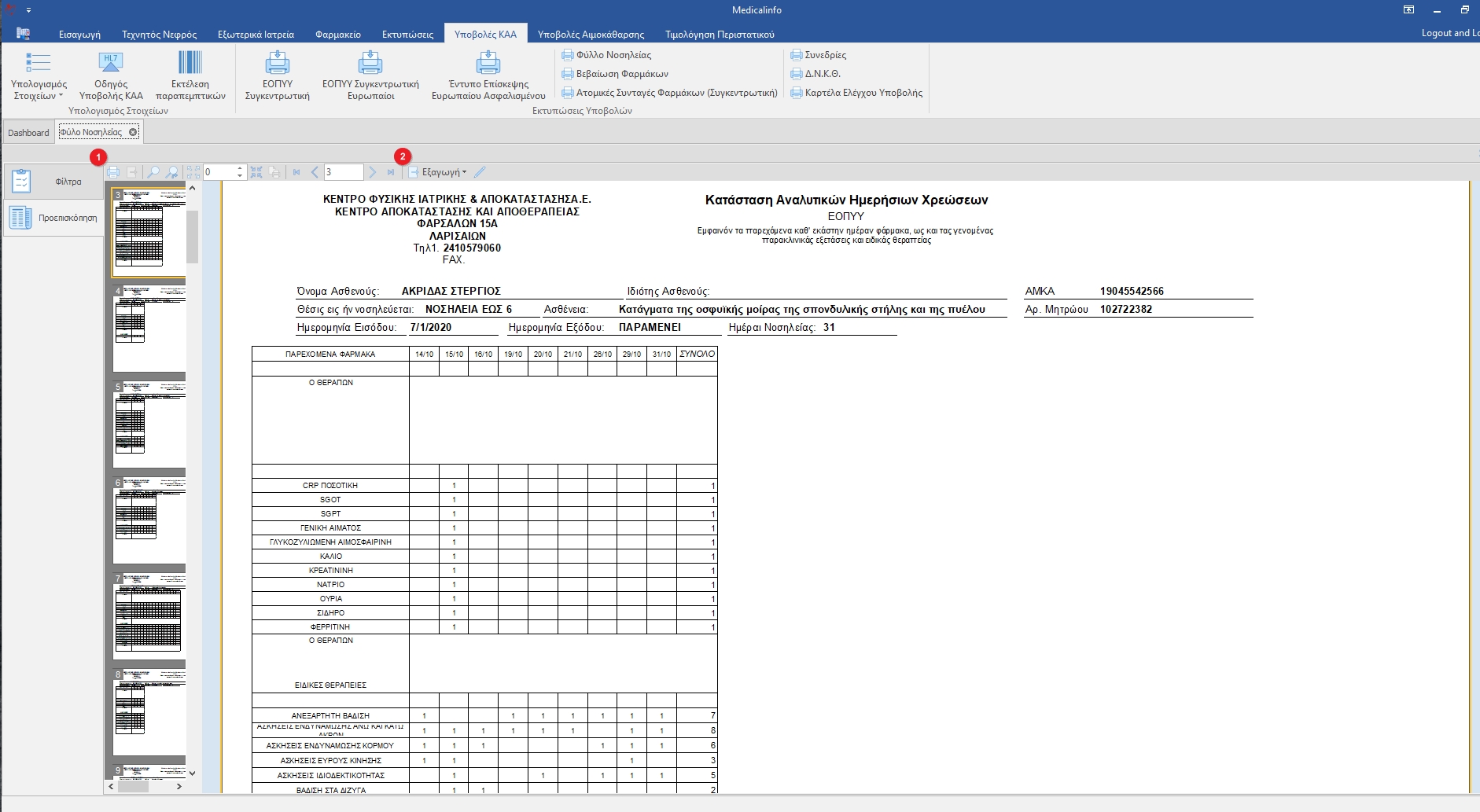Go to the previous page arrow
Image resolution: width=1480 pixels, height=812 pixels.
(315, 172)
